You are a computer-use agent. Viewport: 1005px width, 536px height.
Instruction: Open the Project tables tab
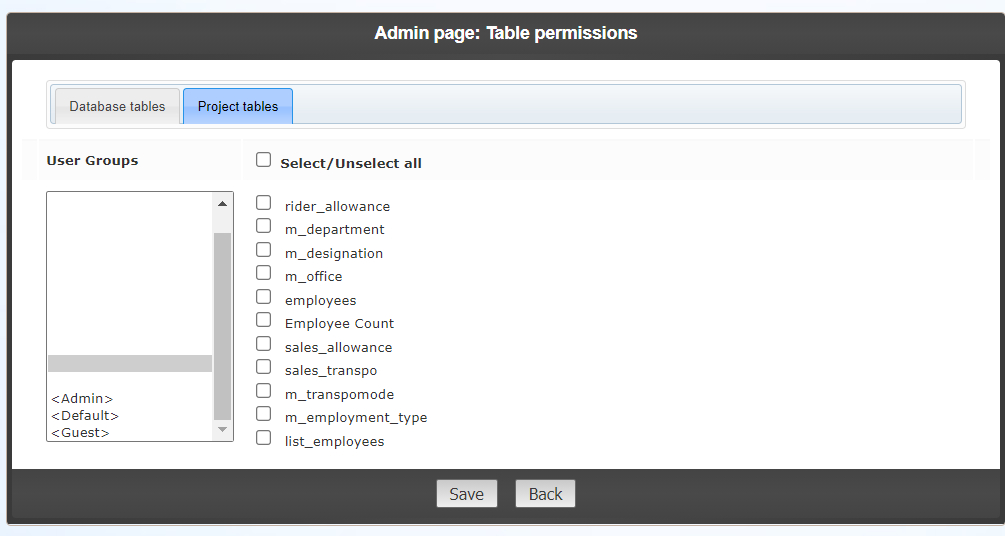pyautogui.click(x=238, y=106)
